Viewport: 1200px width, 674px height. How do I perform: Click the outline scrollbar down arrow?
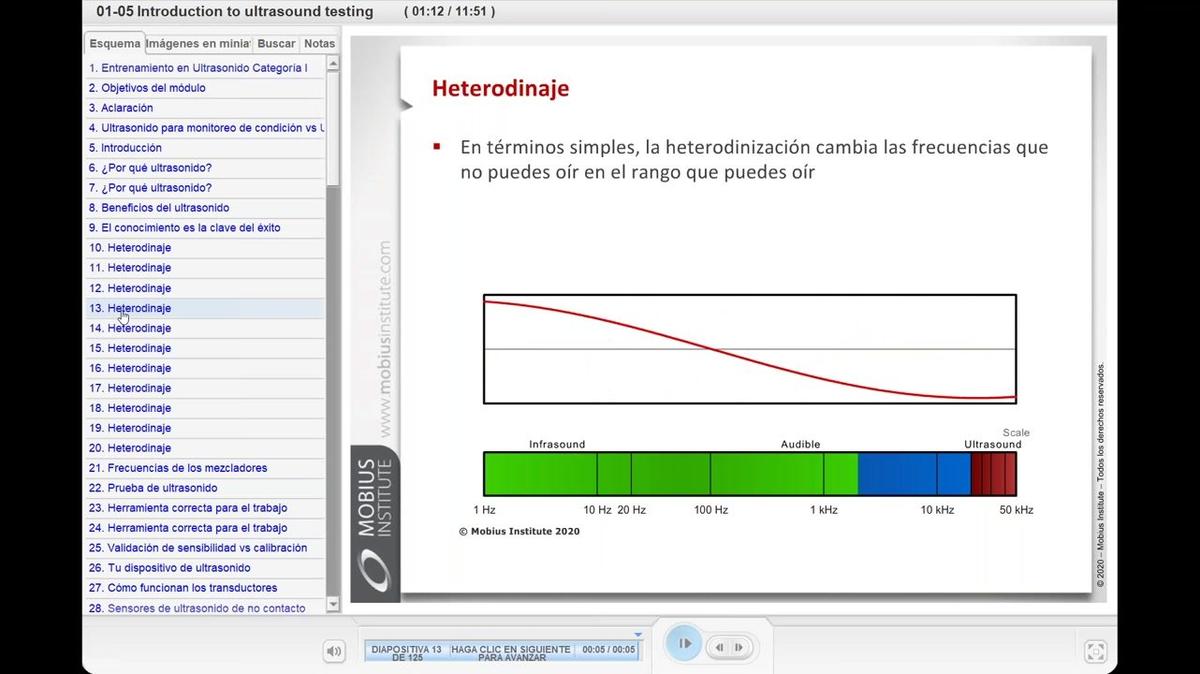tap(333, 606)
